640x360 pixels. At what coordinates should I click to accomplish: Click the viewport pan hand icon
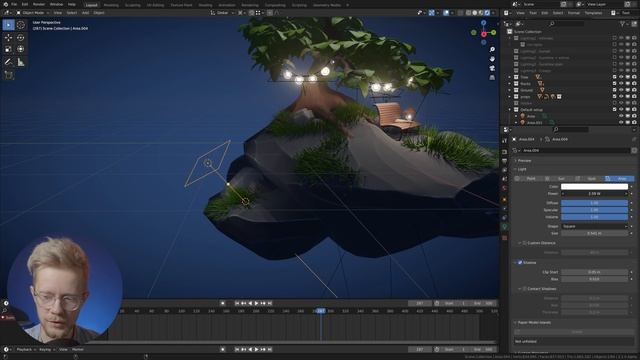point(492,59)
